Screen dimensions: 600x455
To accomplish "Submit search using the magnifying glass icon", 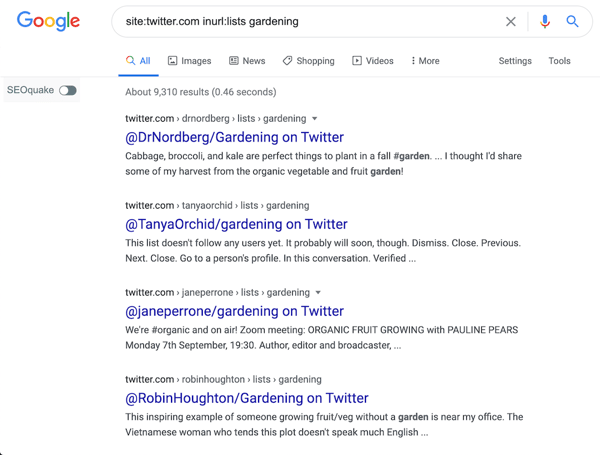I will (572, 21).
